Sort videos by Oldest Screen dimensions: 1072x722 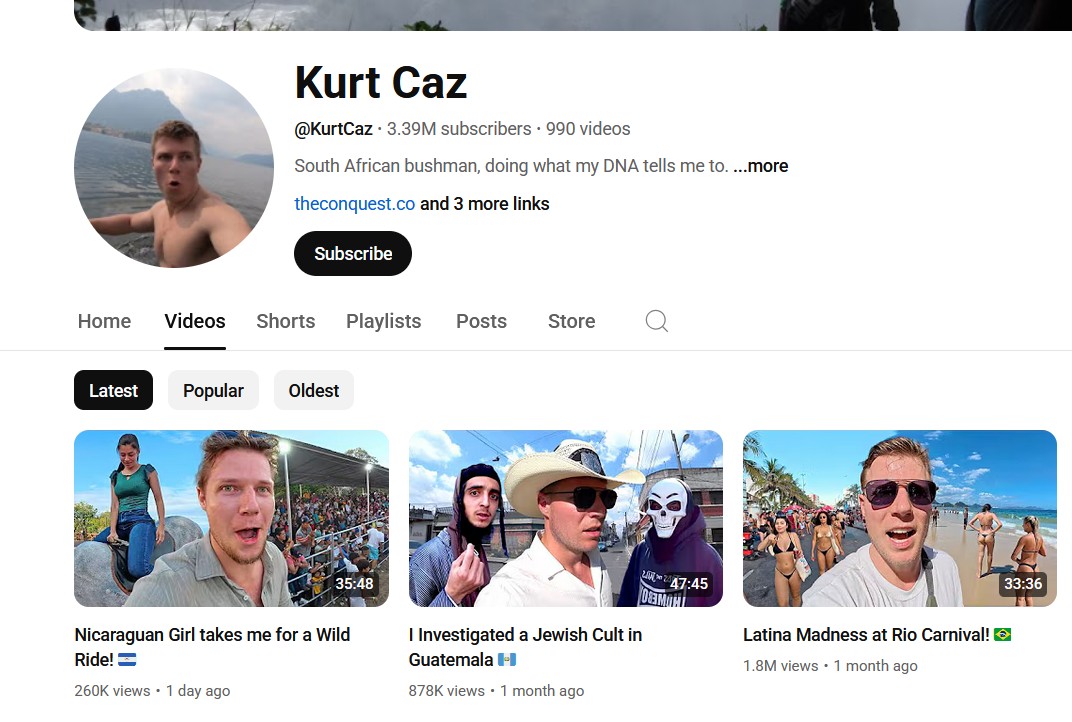pos(313,390)
